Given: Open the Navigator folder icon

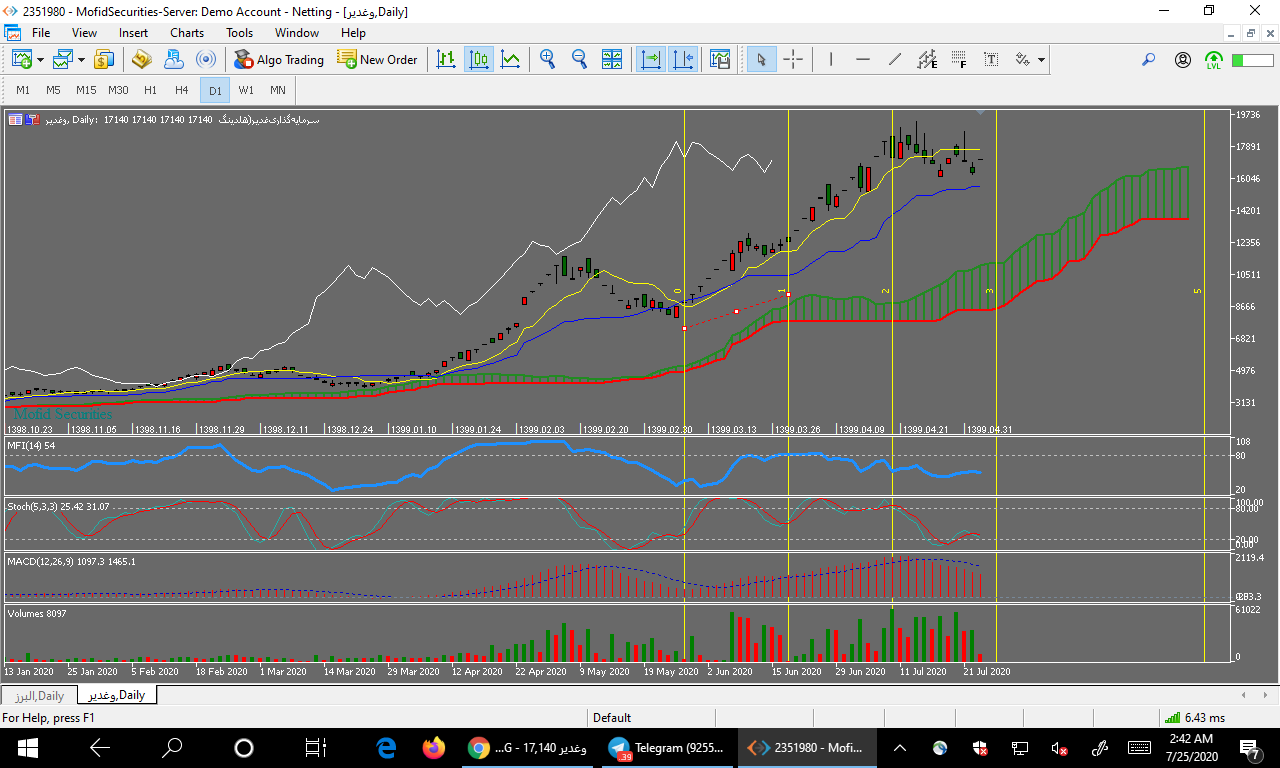Looking at the screenshot, I should [x=142, y=60].
